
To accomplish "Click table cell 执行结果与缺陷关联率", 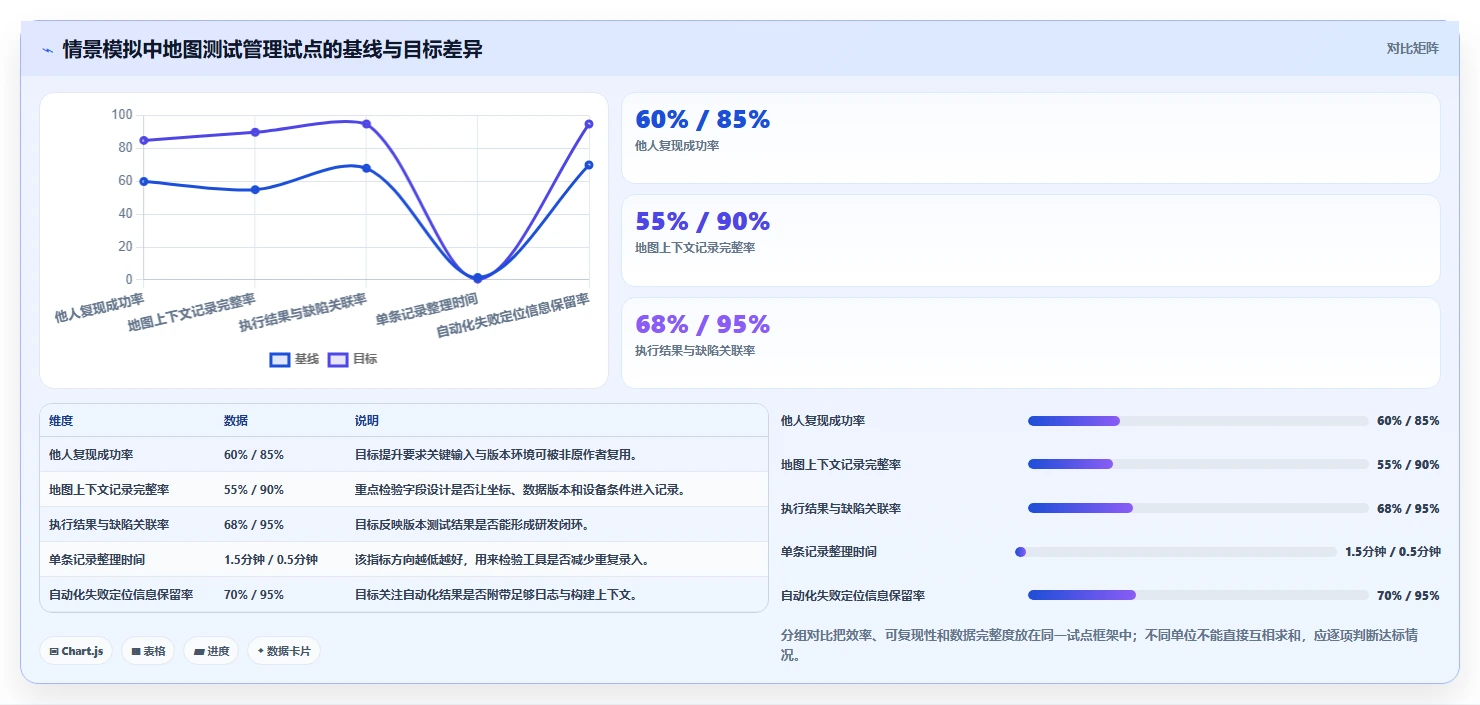I will click(x=109, y=524).
